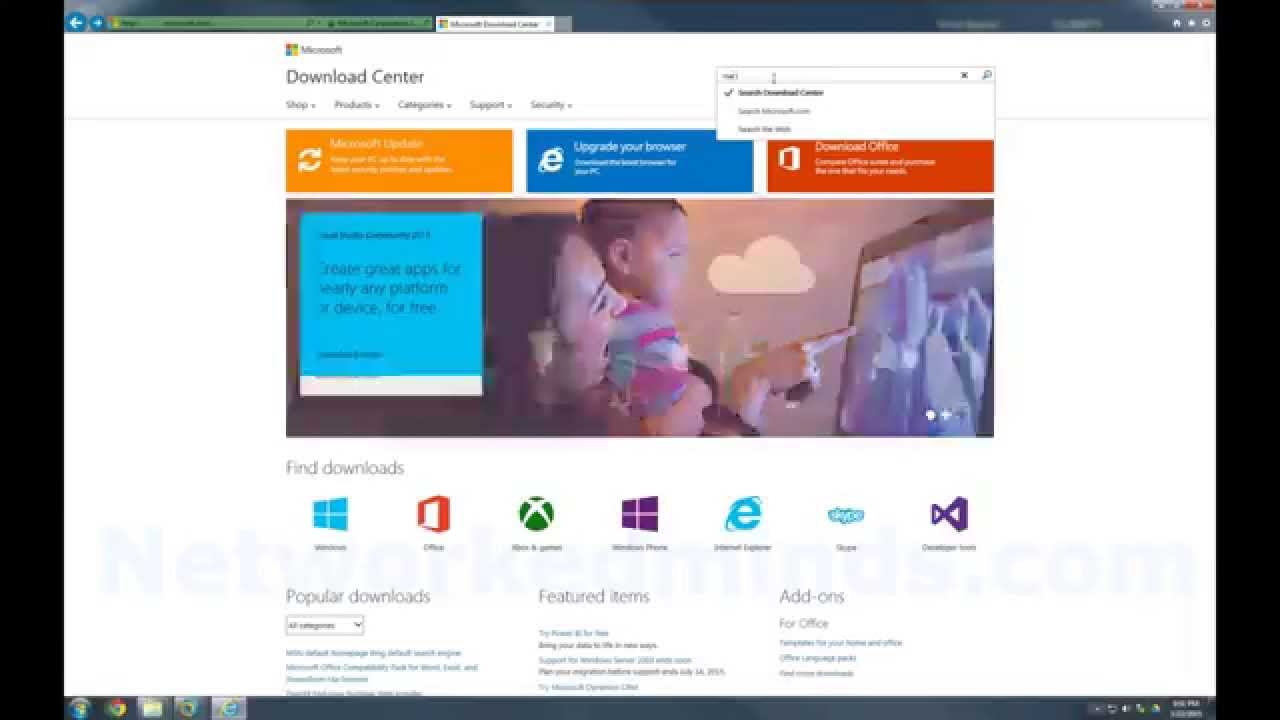Click the browser Home icon
1280x720 pixels.
point(1177,23)
